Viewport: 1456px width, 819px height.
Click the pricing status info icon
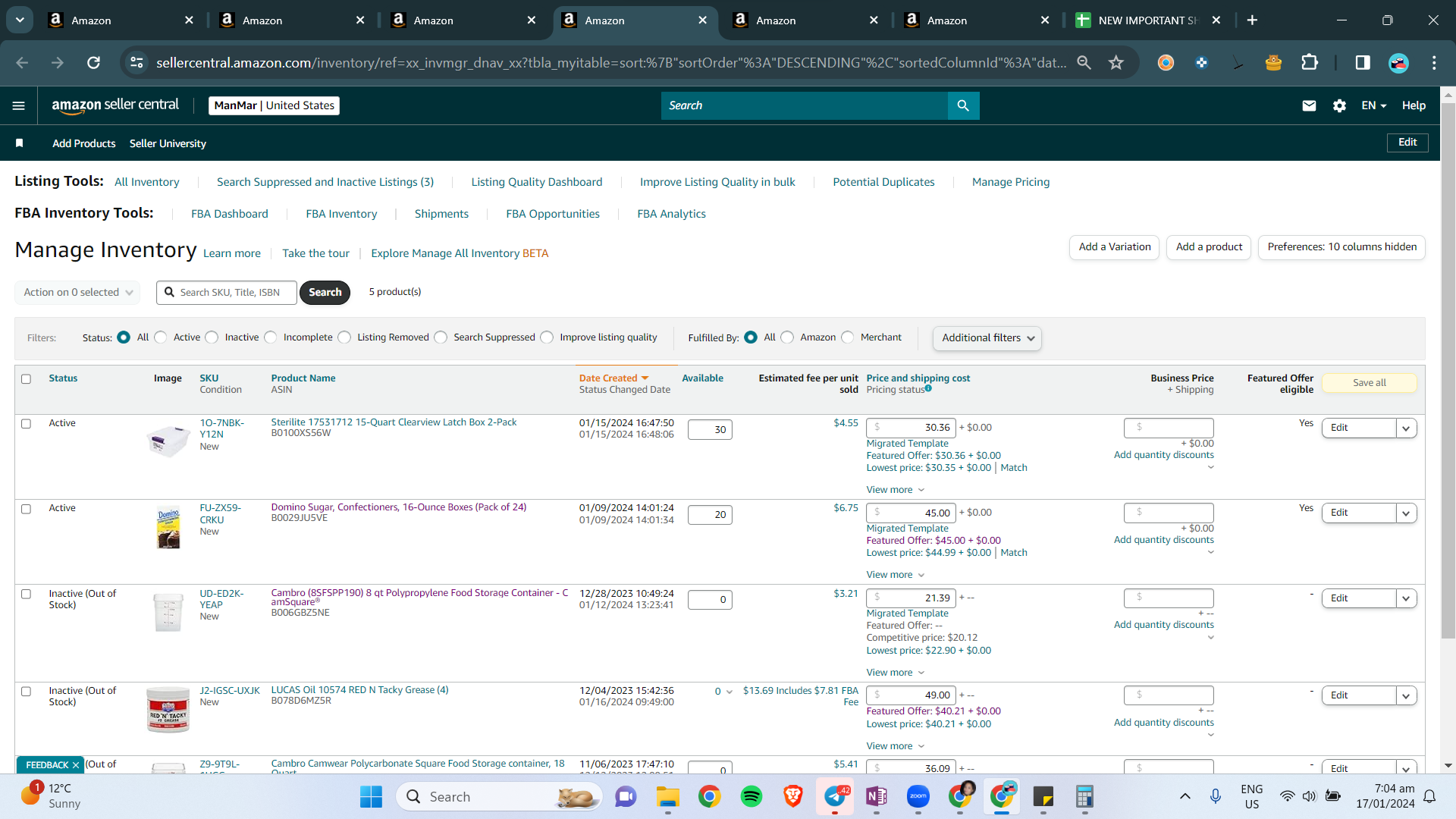point(928,389)
